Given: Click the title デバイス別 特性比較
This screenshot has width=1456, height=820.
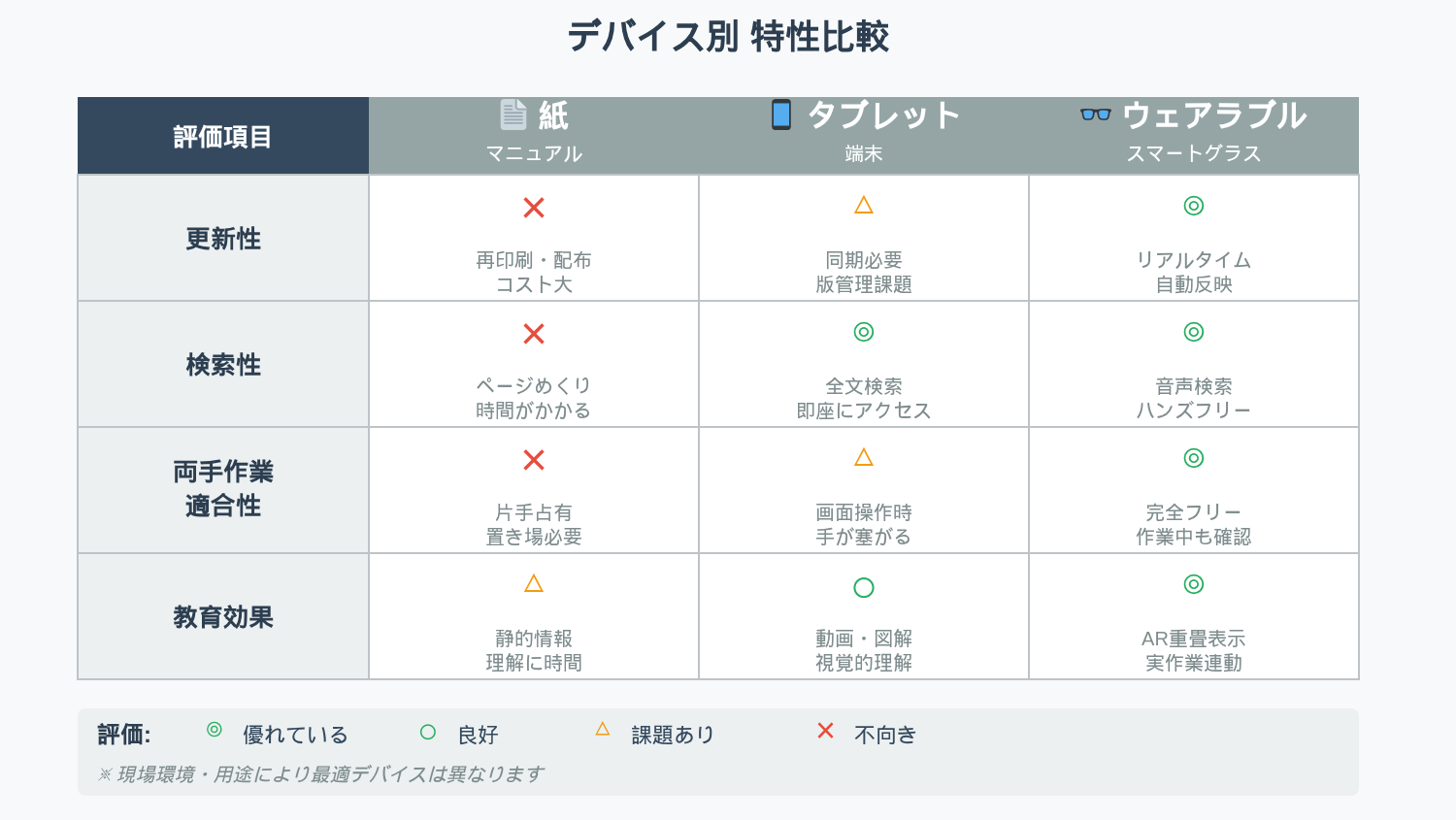Looking at the screenshot, I should click(x=728, y=37).
